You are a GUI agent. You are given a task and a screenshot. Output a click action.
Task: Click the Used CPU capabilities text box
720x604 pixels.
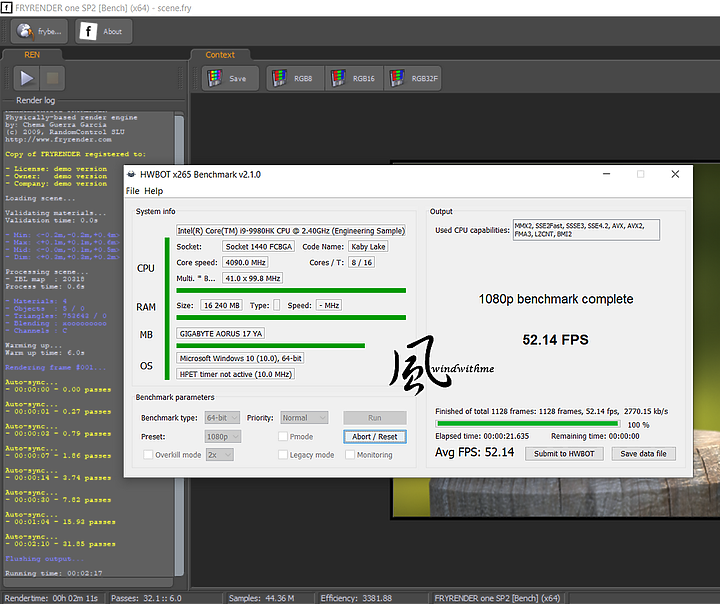click(586, 230)
